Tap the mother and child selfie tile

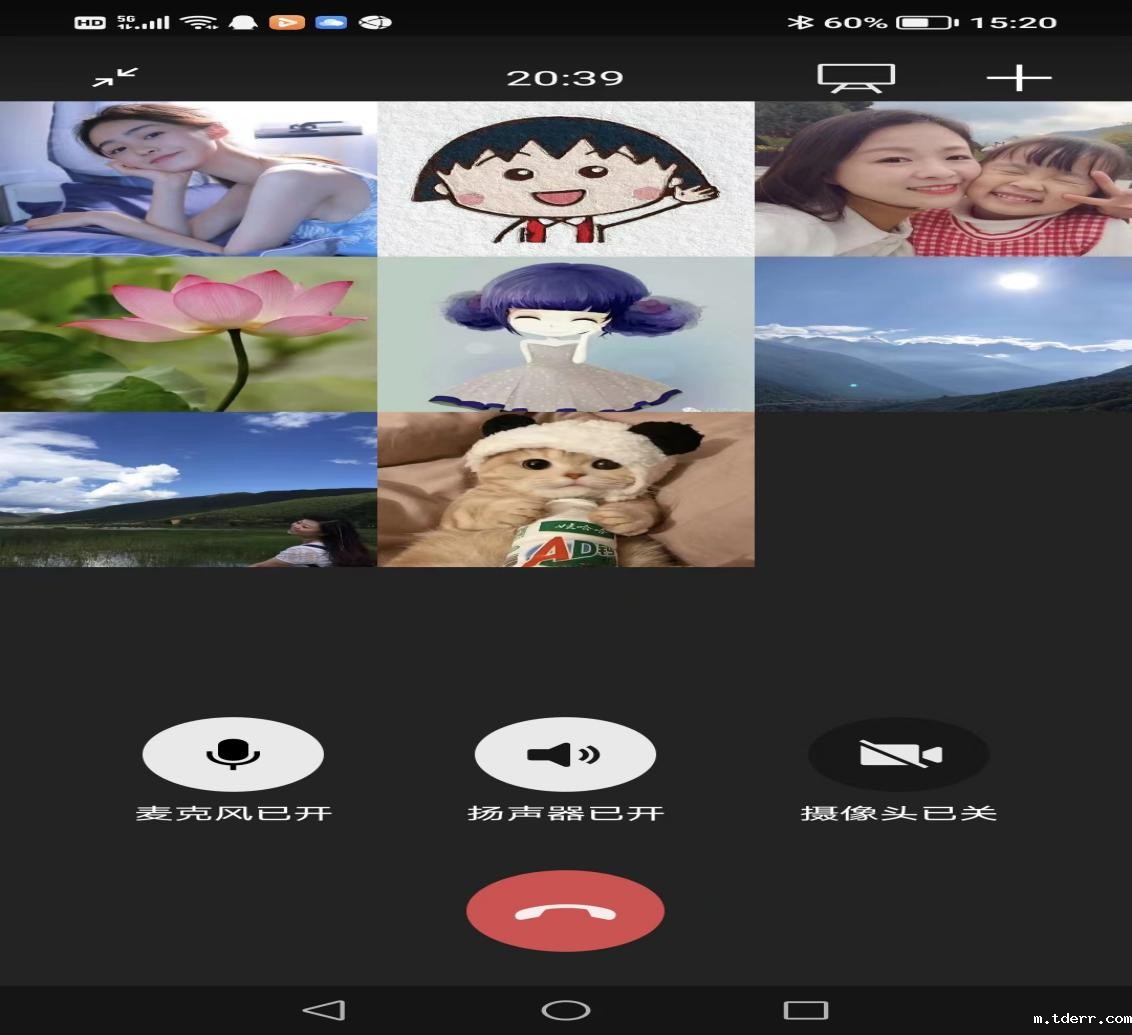(943, 179)
